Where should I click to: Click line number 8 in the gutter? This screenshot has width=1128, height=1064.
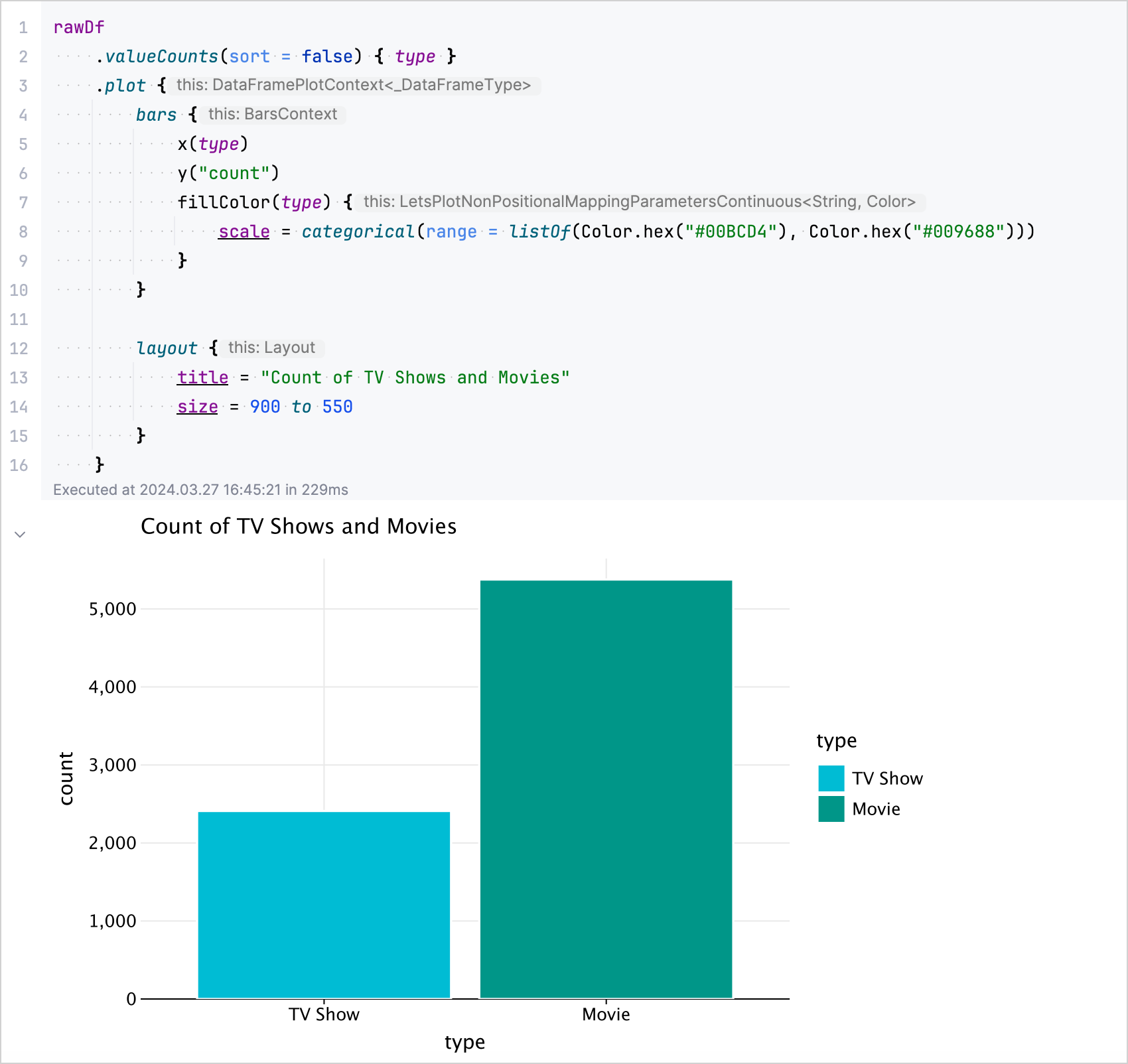23,232
